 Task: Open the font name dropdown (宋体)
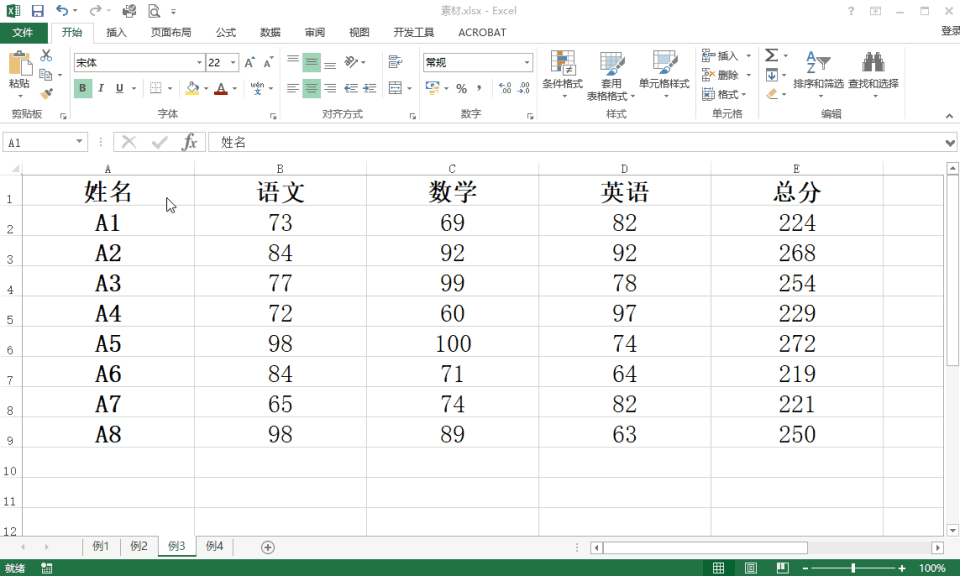(199, 62)
